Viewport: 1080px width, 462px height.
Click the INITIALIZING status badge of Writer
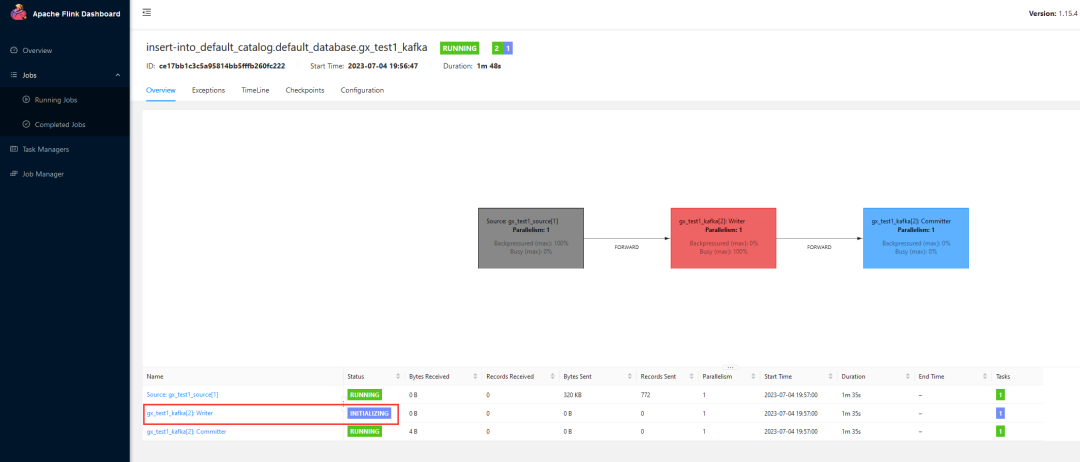pyautogui.click(x=370, y=414)
